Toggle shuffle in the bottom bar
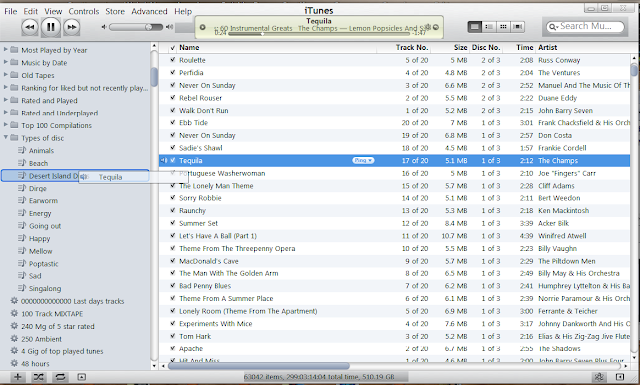 coord(39,377)
